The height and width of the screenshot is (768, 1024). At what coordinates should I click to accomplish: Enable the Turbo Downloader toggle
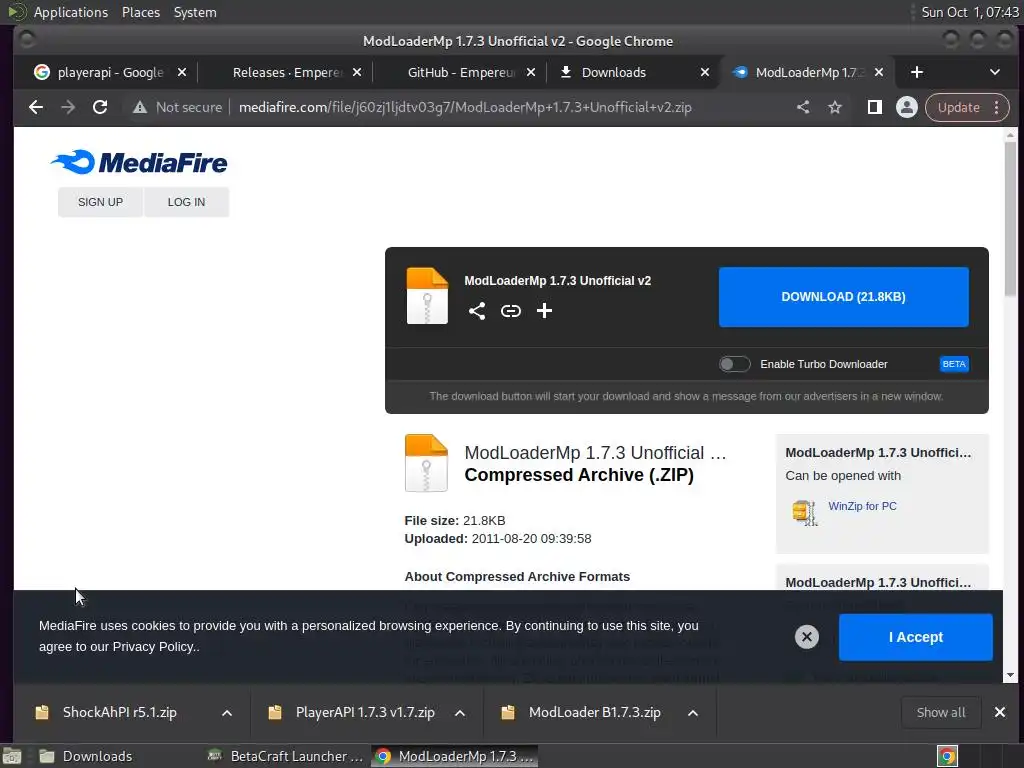click(735, 364)
